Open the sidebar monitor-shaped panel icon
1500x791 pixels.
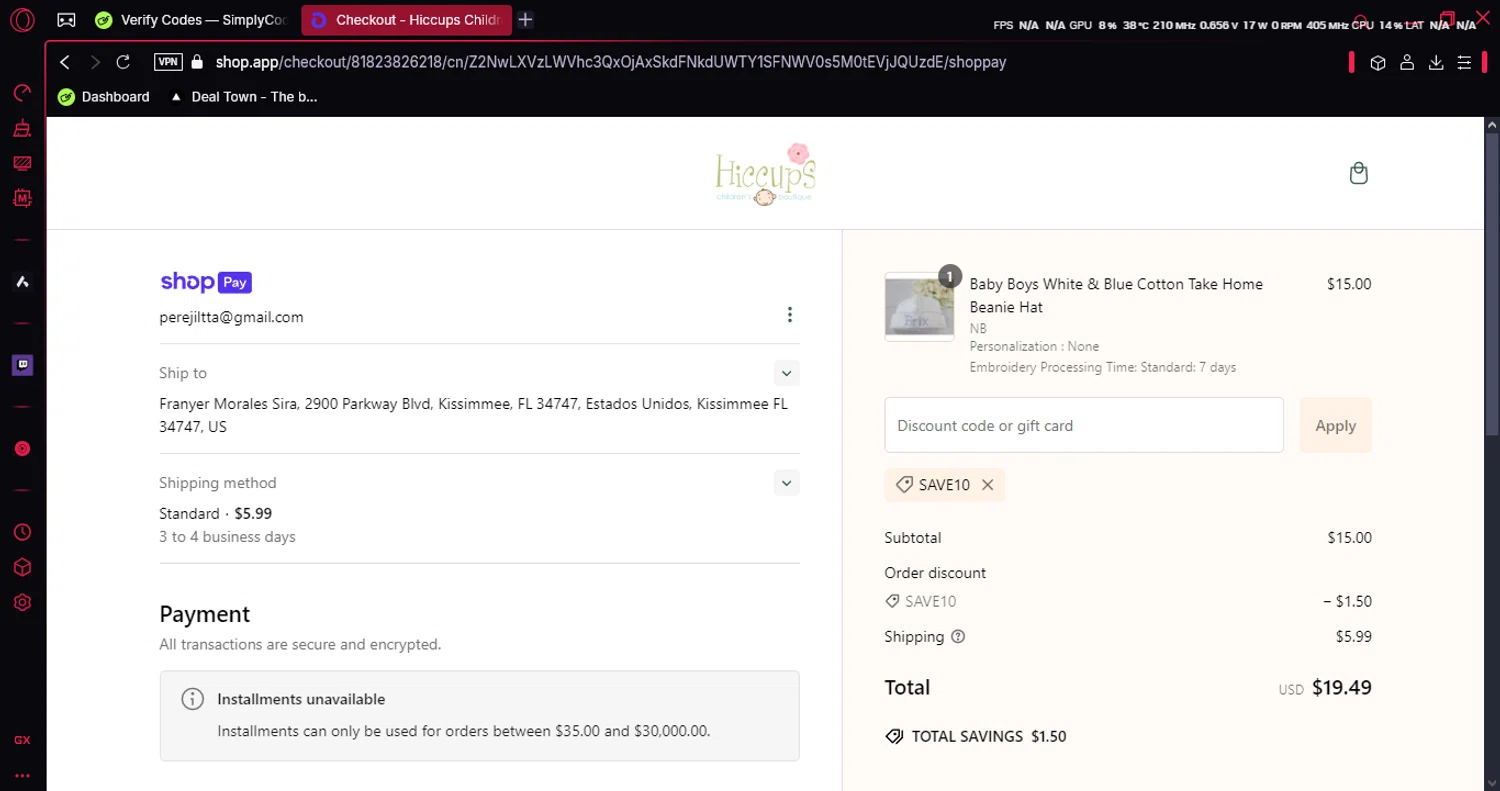(x=22, y=163)
